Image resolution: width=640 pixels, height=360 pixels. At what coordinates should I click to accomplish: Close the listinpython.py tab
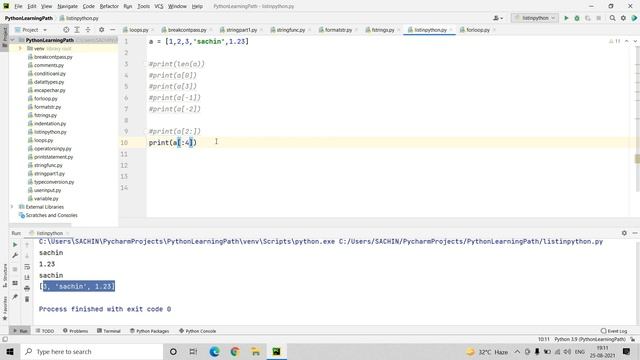(451, 30)
